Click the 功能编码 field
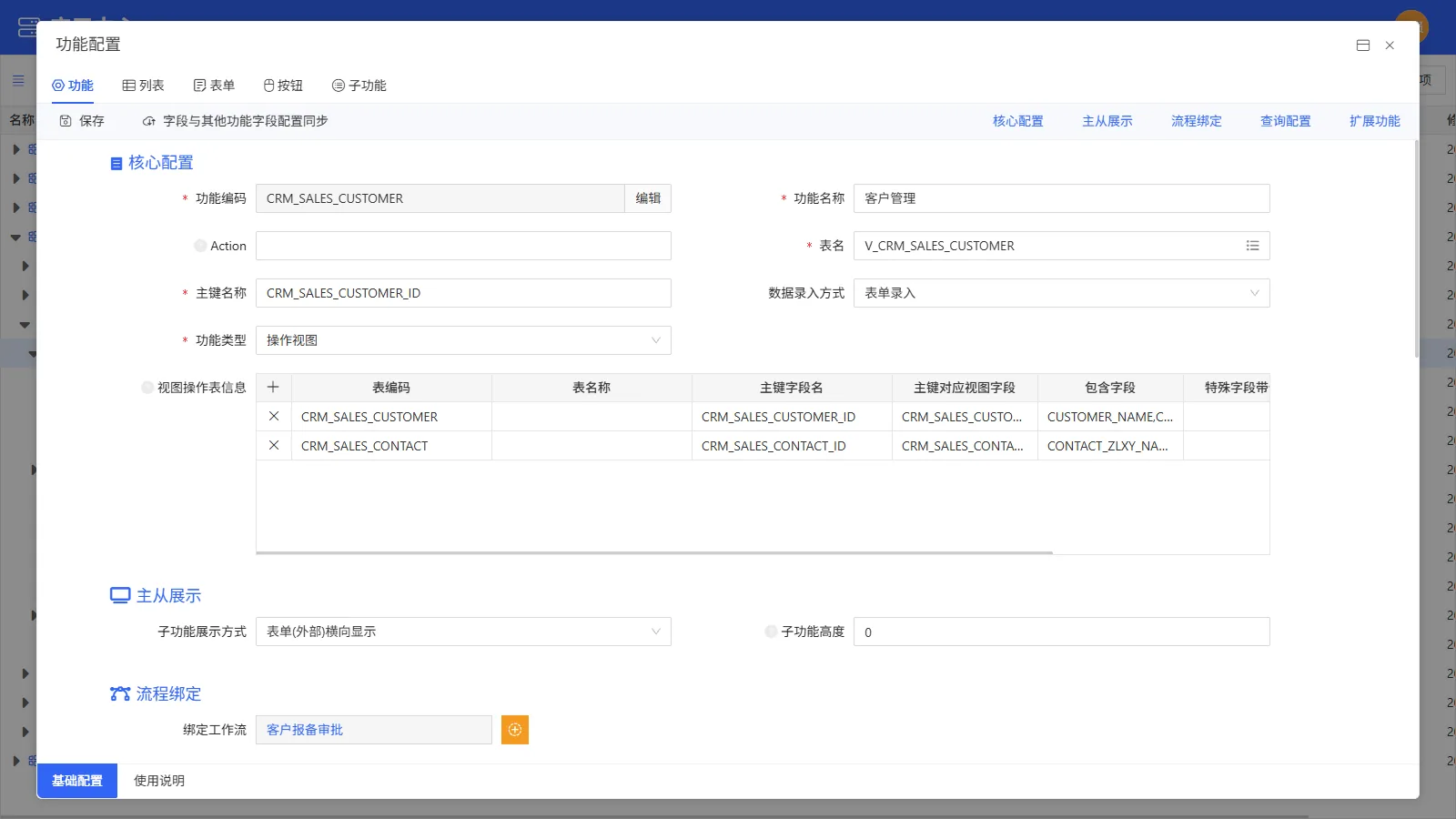 440,198
